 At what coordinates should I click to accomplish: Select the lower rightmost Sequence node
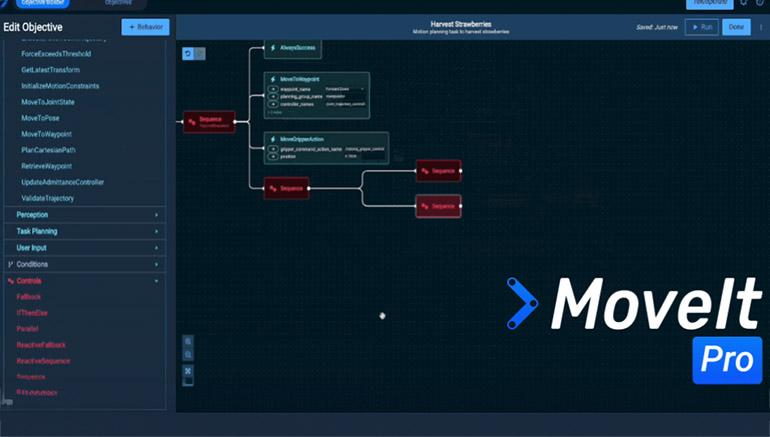(439, 206)
